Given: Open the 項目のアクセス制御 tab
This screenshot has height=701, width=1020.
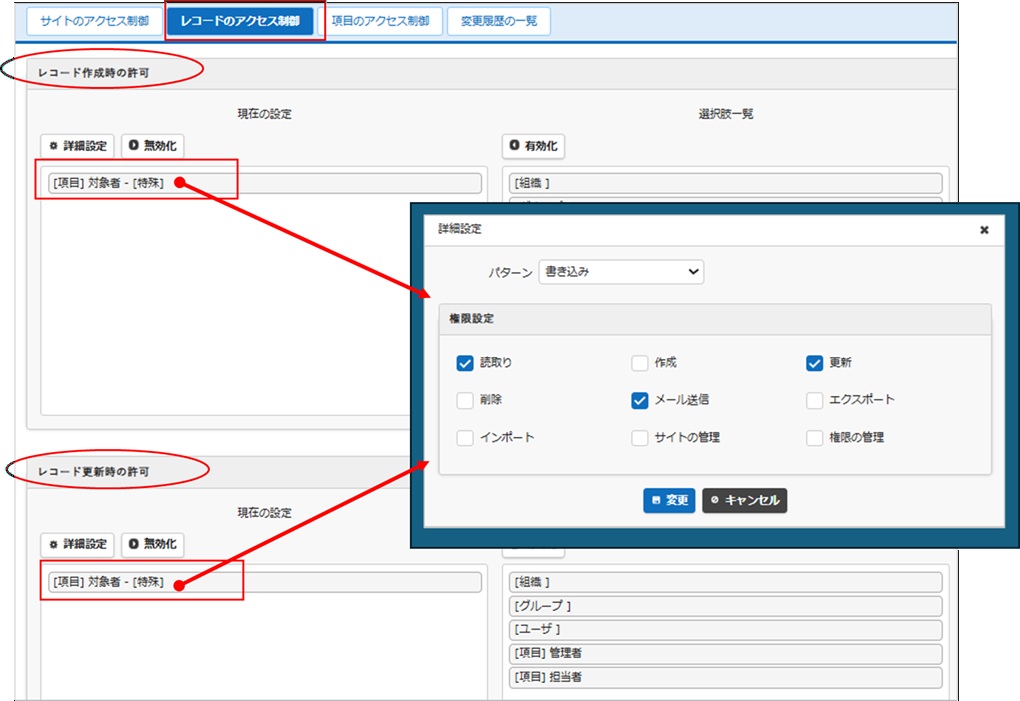Looking at the screenshot, I should (x=380, y=22).
